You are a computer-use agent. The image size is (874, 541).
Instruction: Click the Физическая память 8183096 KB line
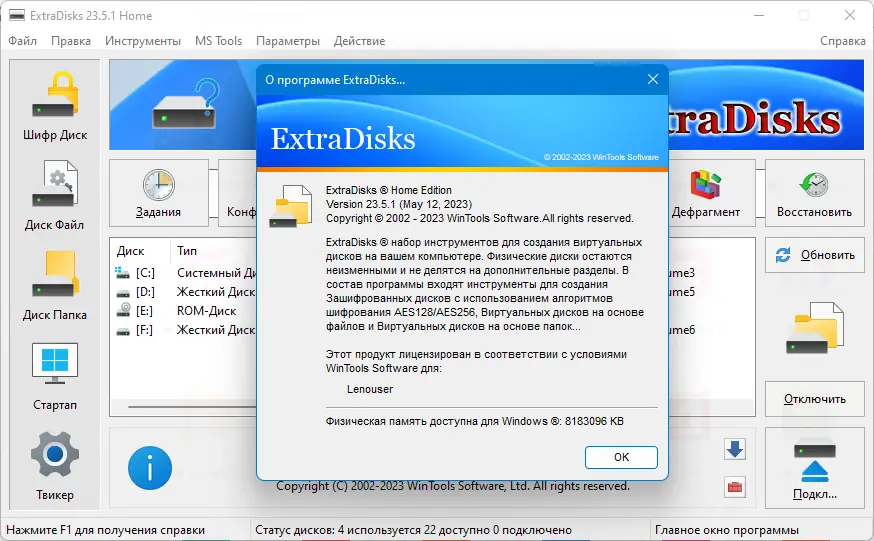[x=474, y=421]
